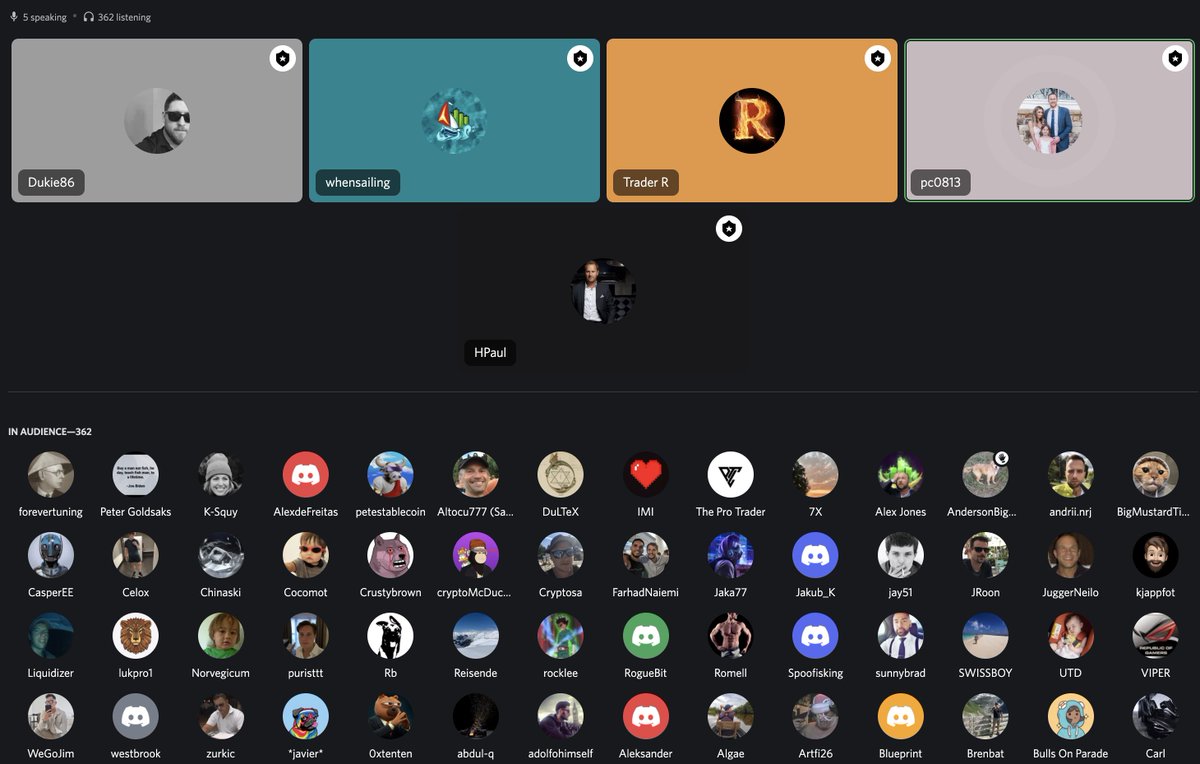Viewport: 1200px width, 764px height.
Task: Open Jakub_K's blue Discord avatar
Action: pyautogui.click(x=816, y=555)
